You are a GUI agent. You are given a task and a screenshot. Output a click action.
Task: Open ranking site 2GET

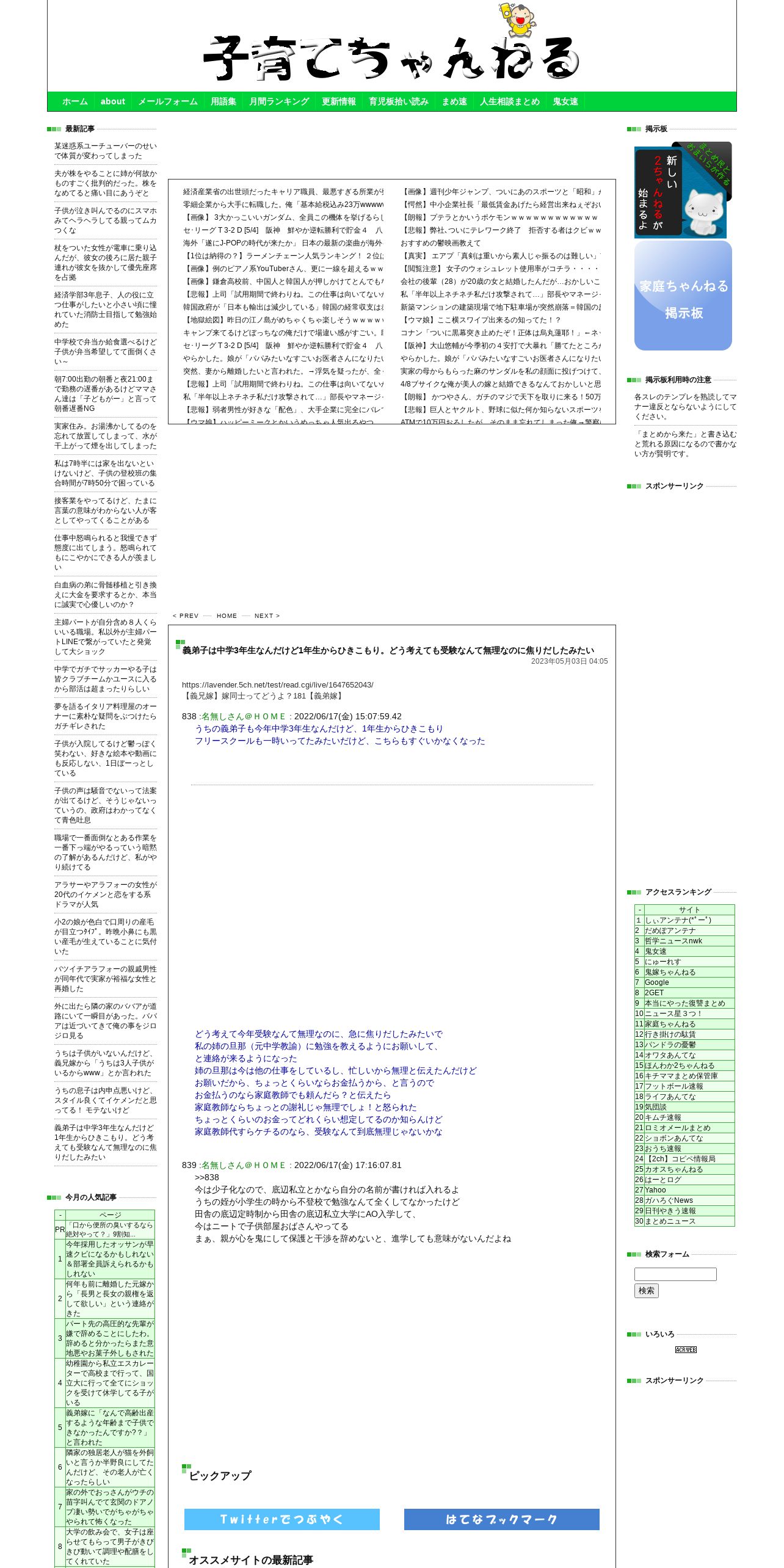point(655,993)
